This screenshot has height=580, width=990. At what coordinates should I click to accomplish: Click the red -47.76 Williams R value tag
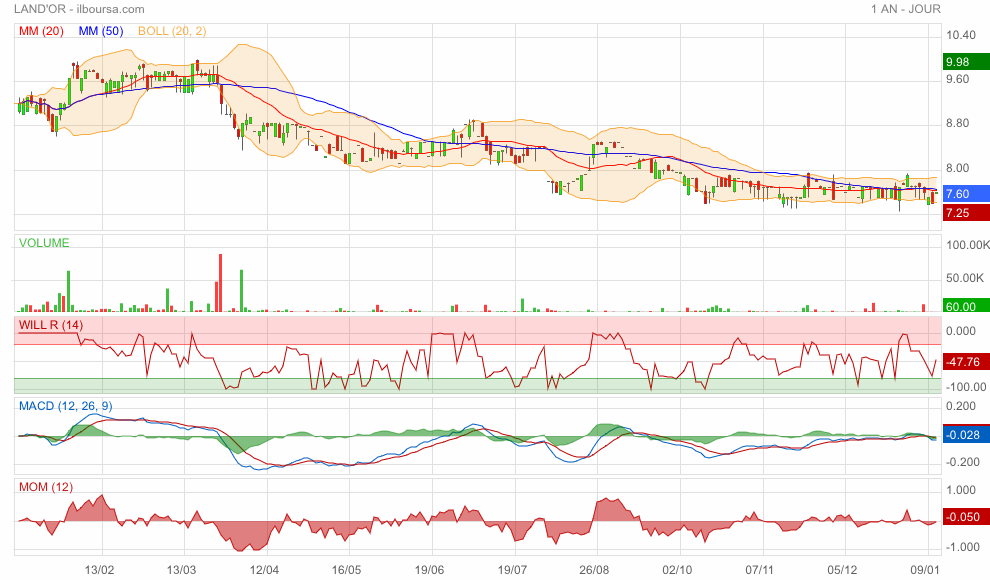(966, 362)
